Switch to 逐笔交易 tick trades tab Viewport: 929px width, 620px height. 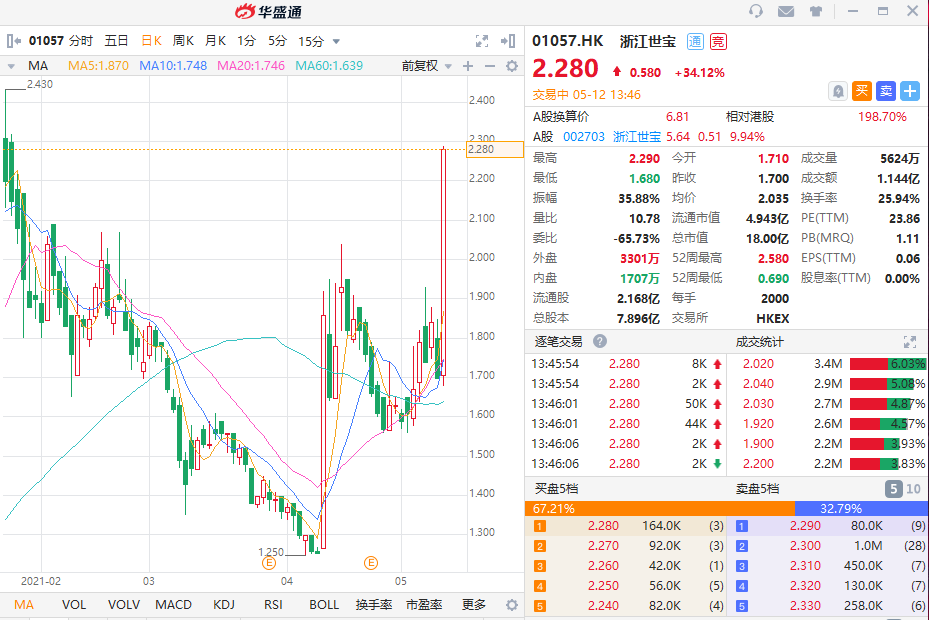tap(558, 341)
